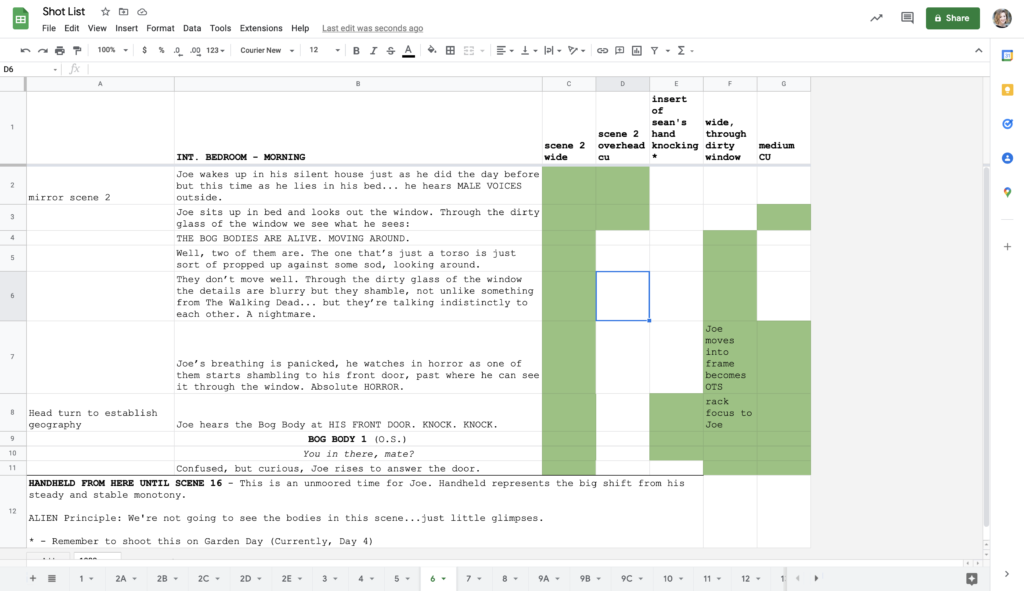Open the comment history
1024x591 pixels.
(907, 18)
